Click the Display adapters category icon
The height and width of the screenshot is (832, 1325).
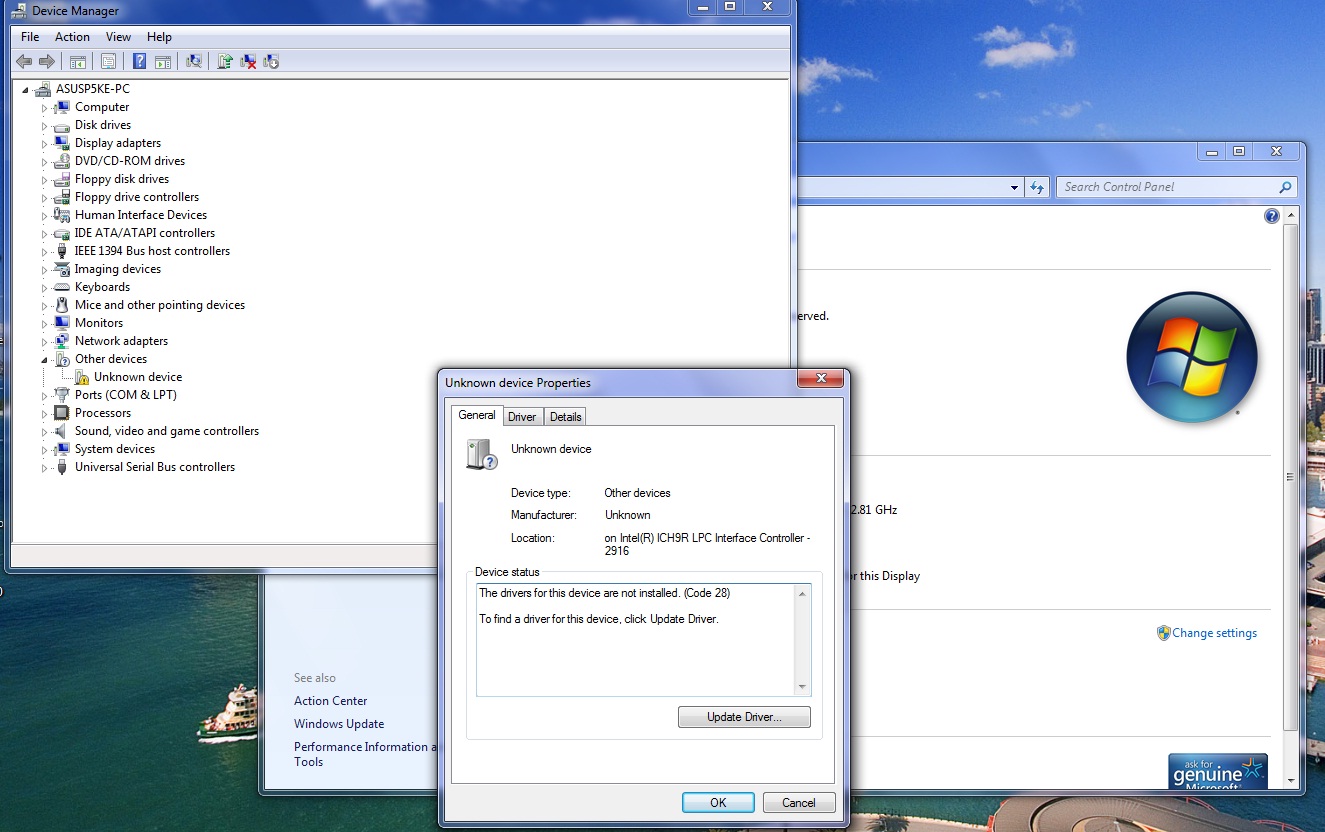(x=62, y=143)
